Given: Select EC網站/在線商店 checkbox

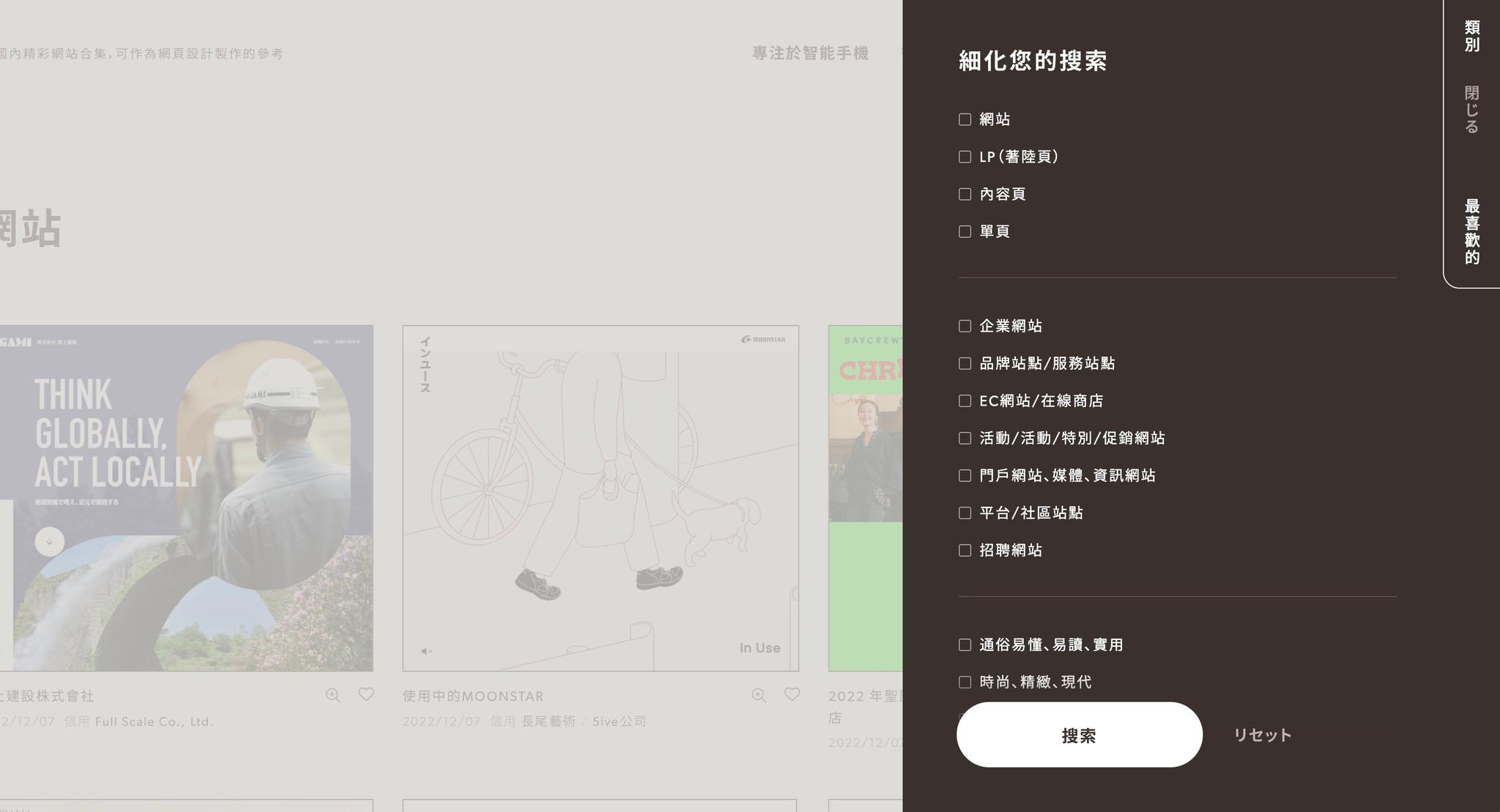Looking at the screenshot, I should tap(965, 401).
